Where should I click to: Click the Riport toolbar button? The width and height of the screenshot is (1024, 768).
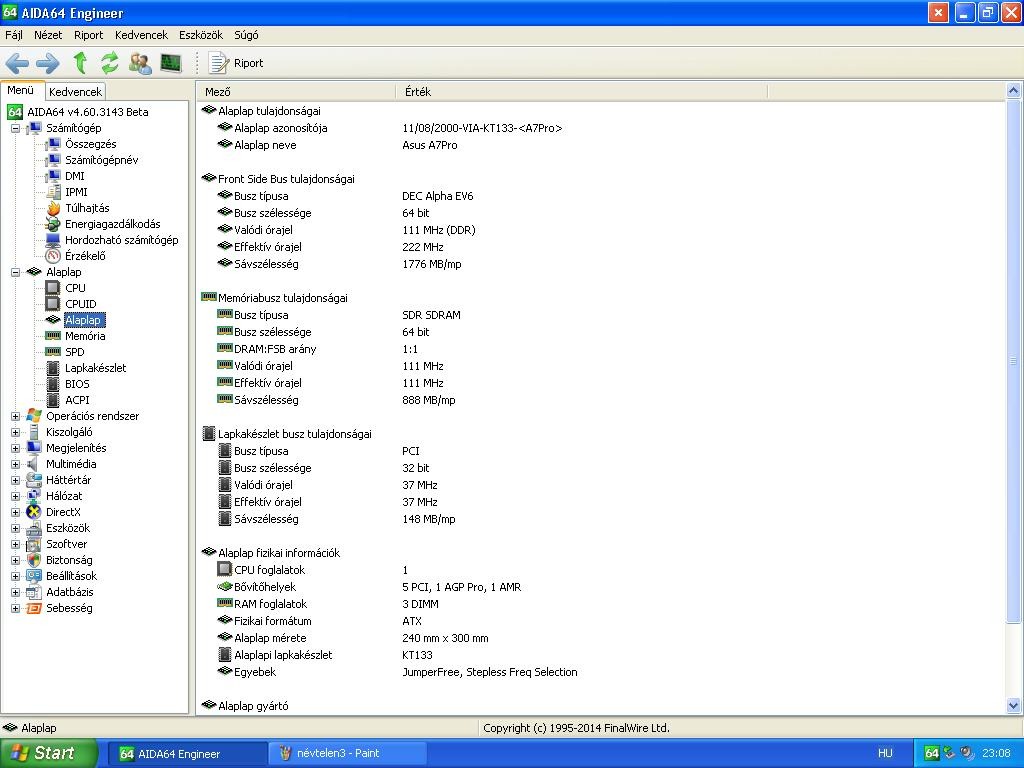tap(236, 63)
